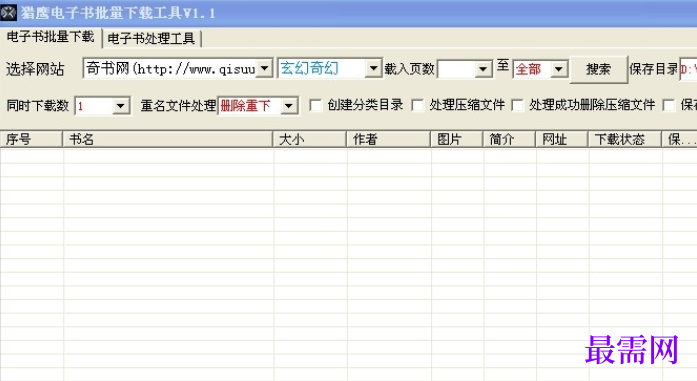697x381 pixels.
Task: Sort by 下载状态 column header
Action: 625,140
